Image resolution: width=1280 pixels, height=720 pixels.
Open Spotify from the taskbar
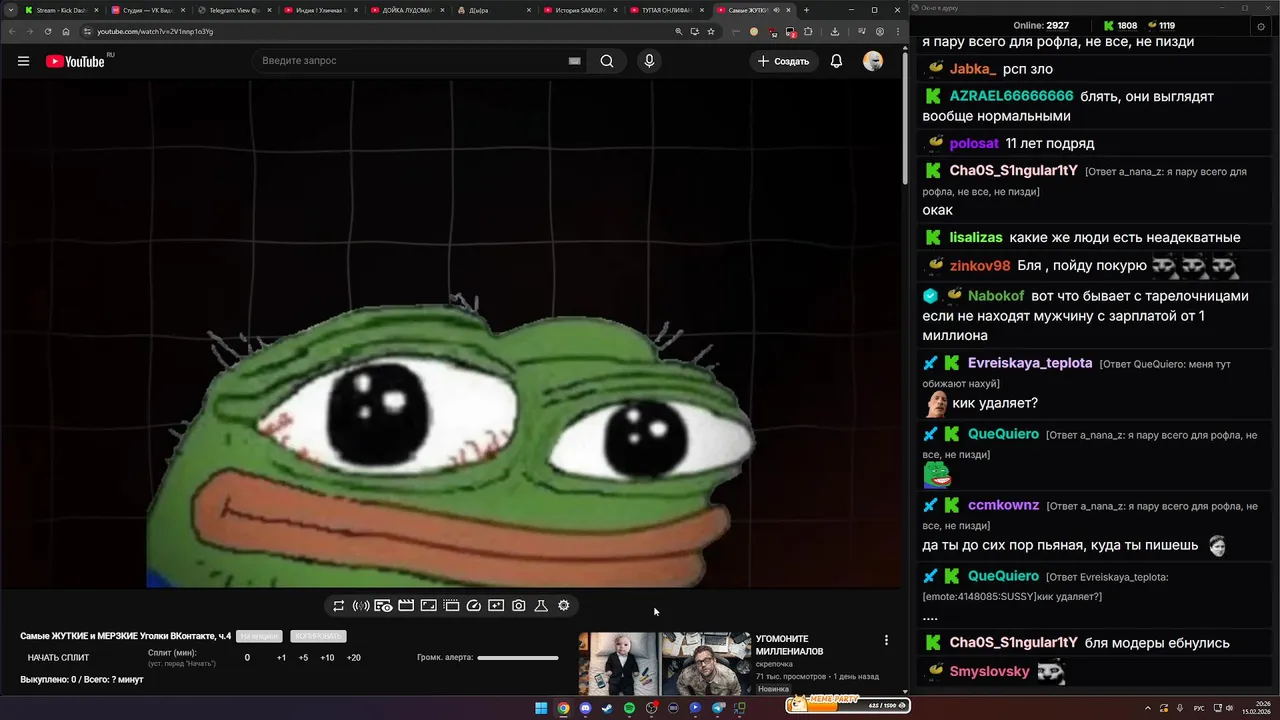pos(629,708)
